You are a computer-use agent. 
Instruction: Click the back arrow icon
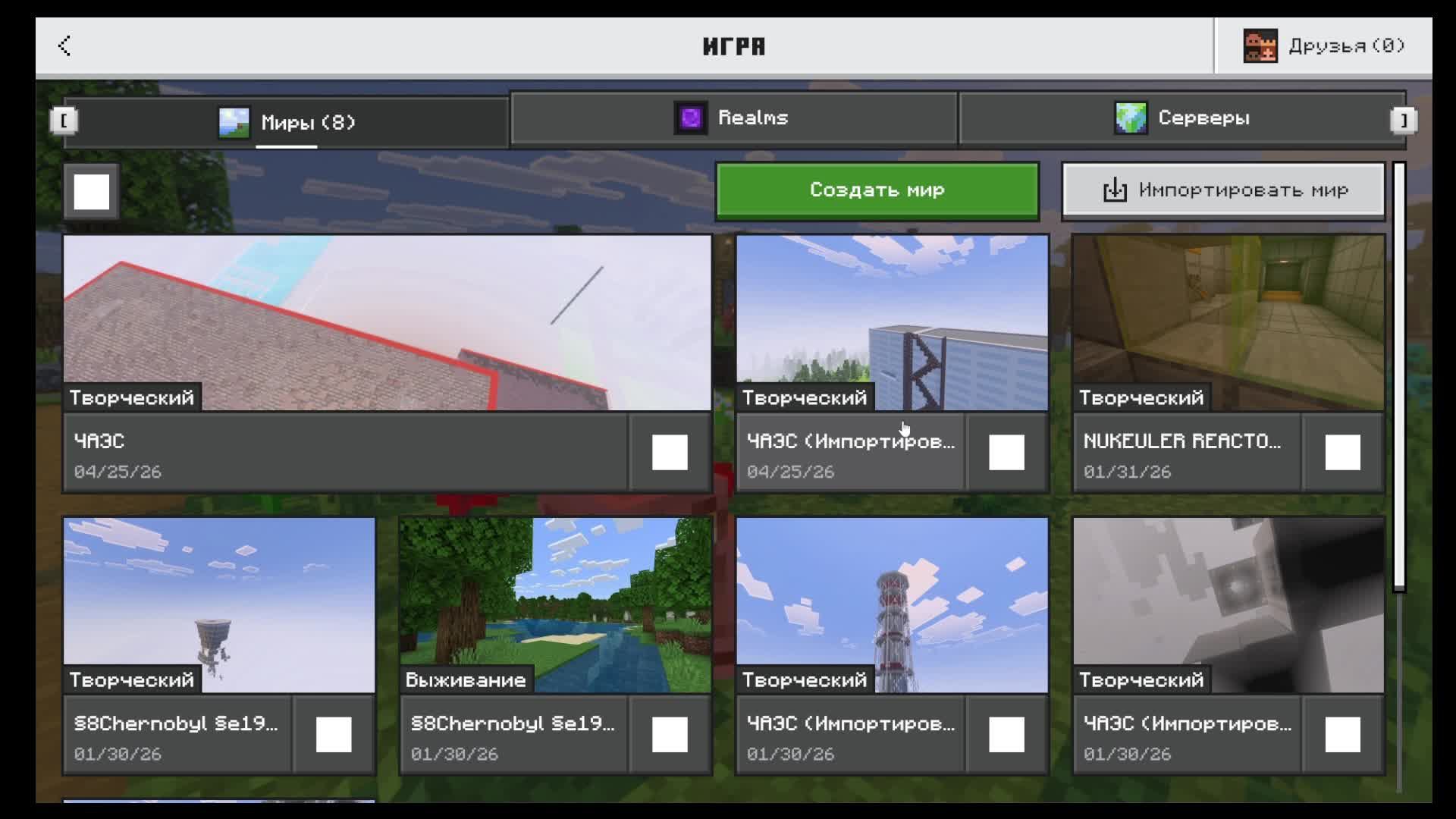coord(64,45)
